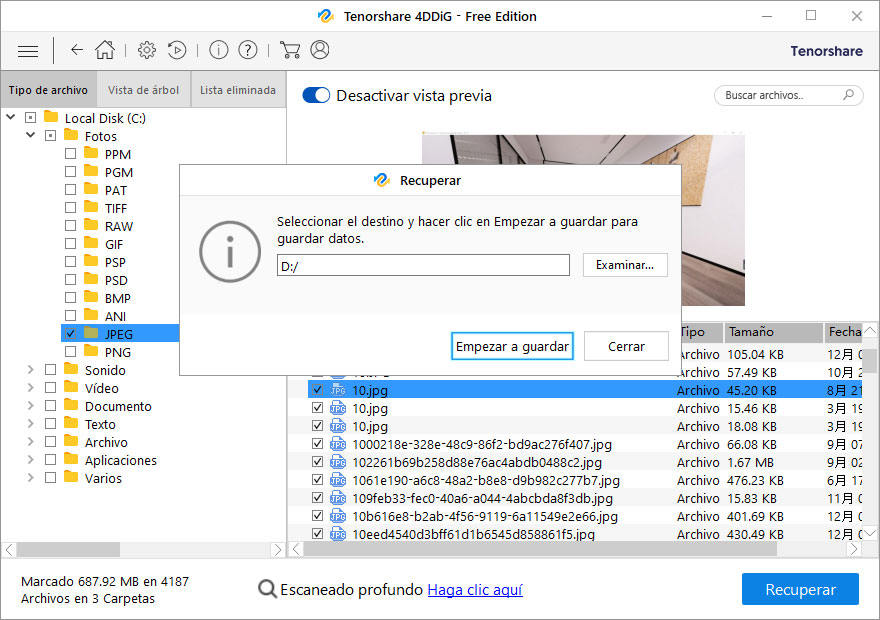Open Haga clic aquí deep scan link
The width and height of the screenshot is (880, 620).
click(475, 590)
